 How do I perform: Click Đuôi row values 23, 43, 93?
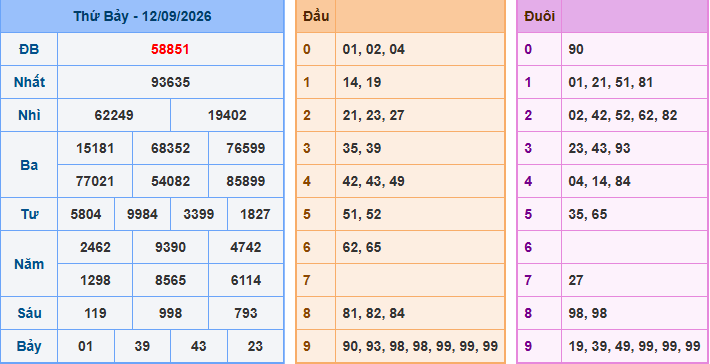599,148
